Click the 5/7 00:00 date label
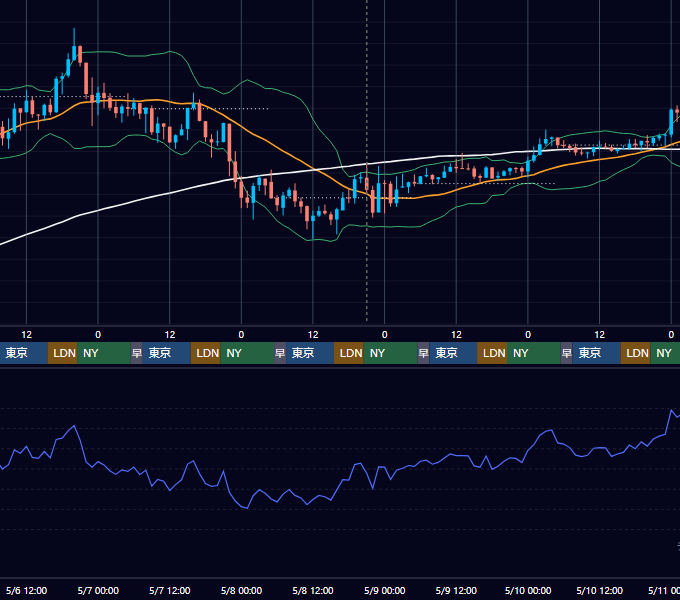 (x=98, y=590)
